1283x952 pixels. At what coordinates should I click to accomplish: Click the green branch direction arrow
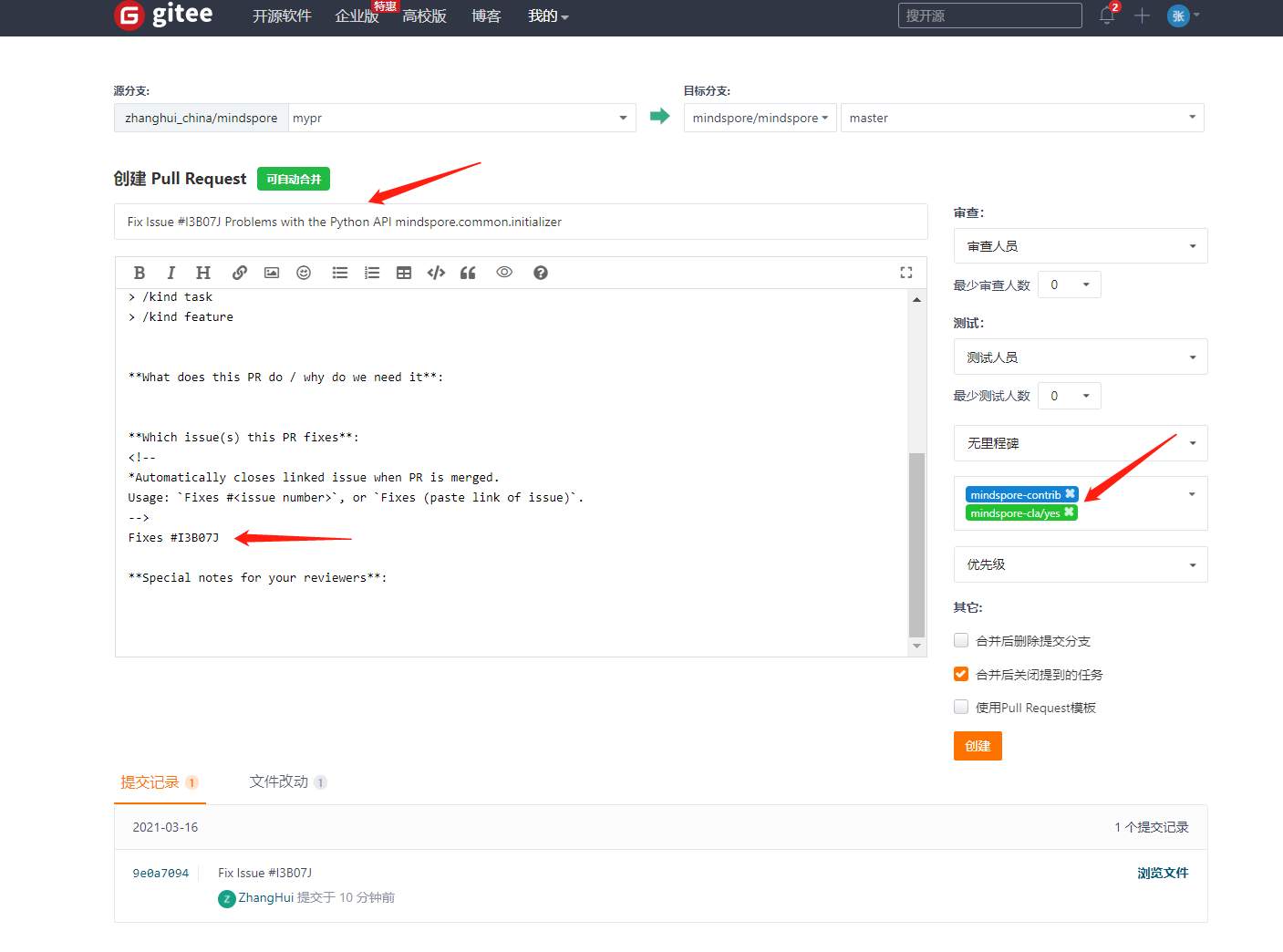pyautogui.click(x=659, y=116)
